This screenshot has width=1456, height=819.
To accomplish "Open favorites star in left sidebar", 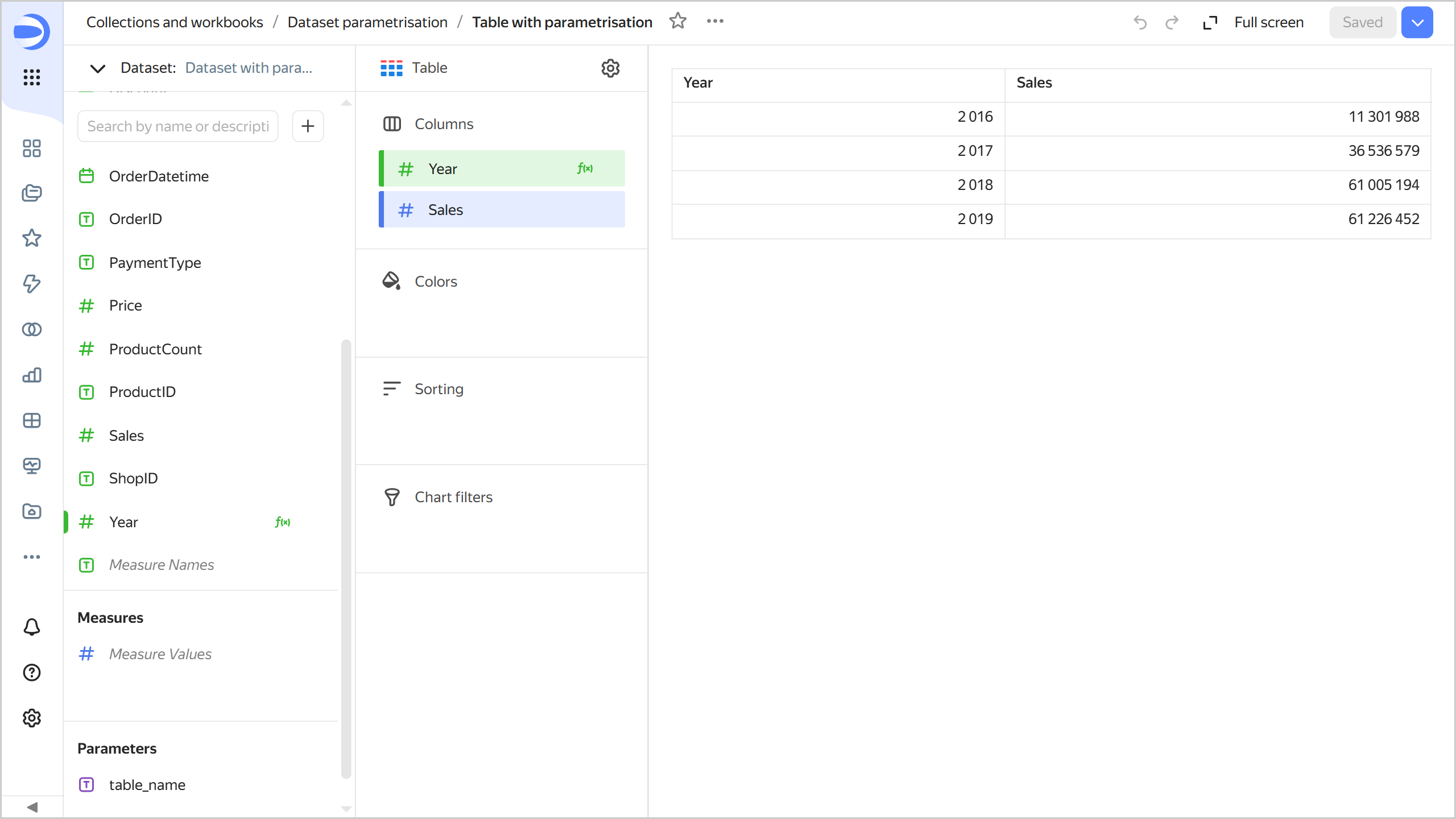I will [x=32, y=238].
